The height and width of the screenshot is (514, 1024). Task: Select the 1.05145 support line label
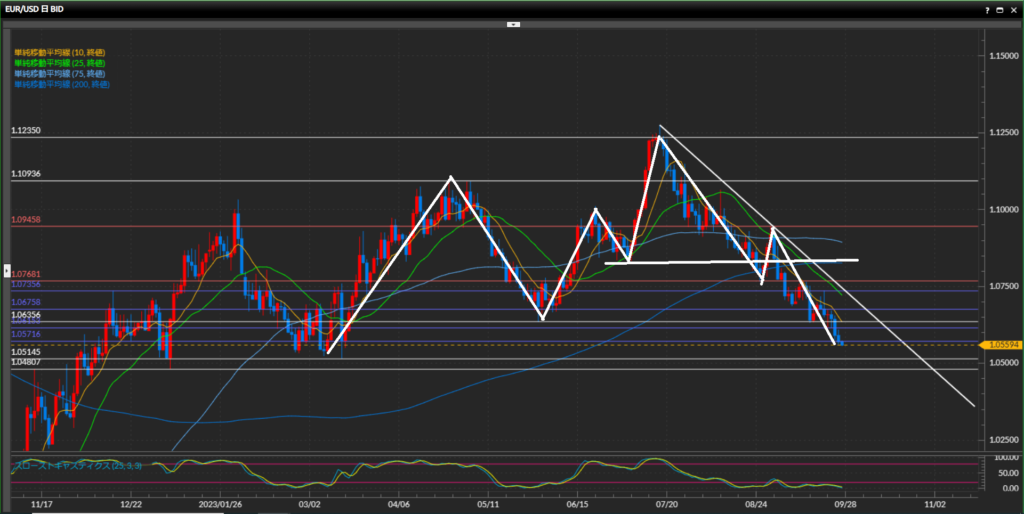[26, 352]
